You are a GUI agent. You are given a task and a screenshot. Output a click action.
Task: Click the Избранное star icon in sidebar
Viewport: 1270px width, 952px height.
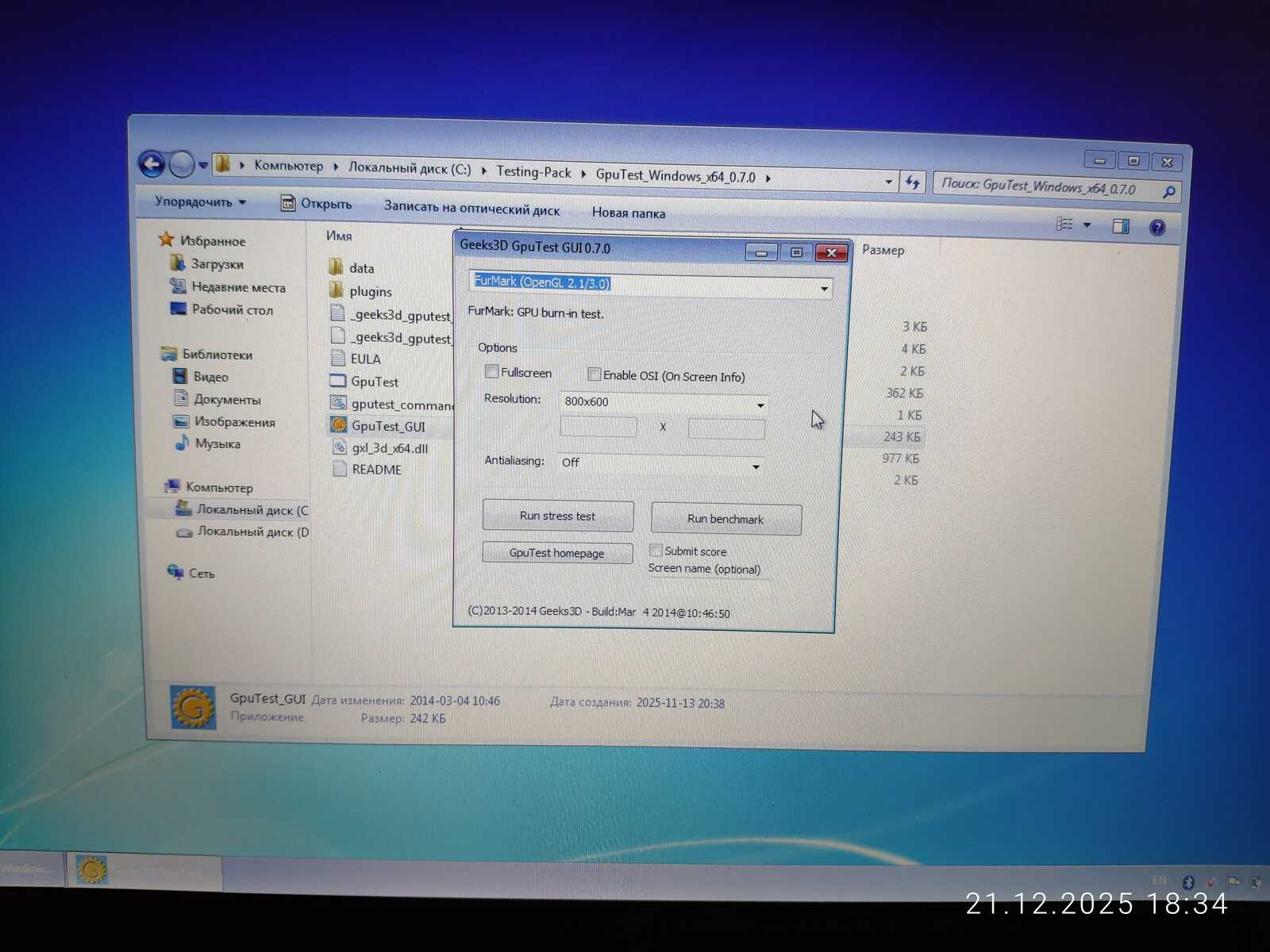coord(166,239)
